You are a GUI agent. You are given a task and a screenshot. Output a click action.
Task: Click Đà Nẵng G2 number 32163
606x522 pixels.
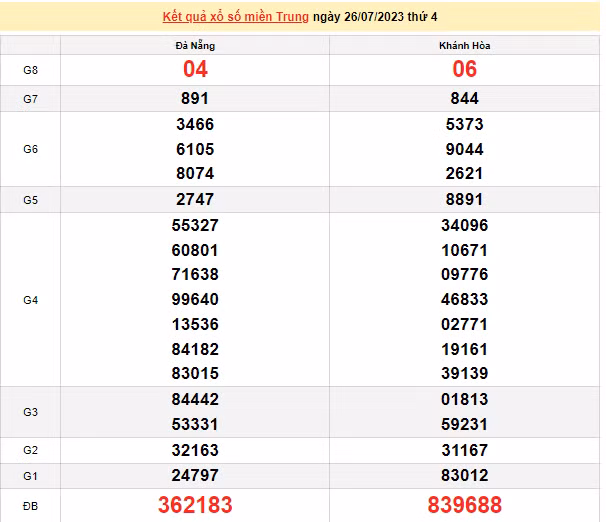pos(195,451)
